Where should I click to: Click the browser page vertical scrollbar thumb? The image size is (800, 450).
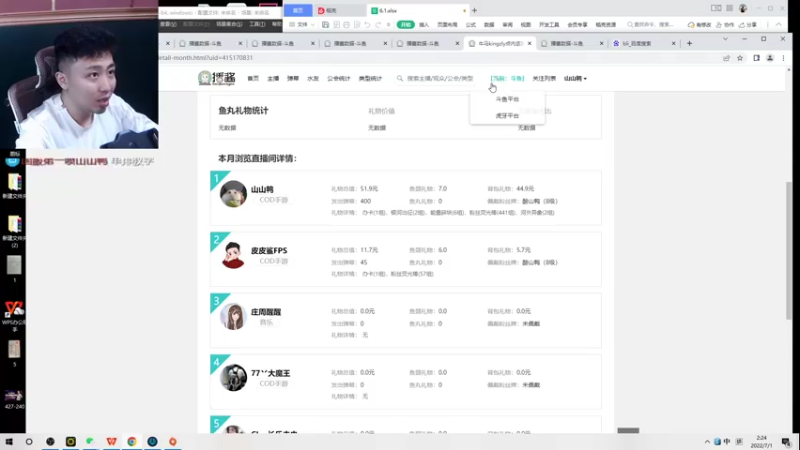[x=789, y=250]
